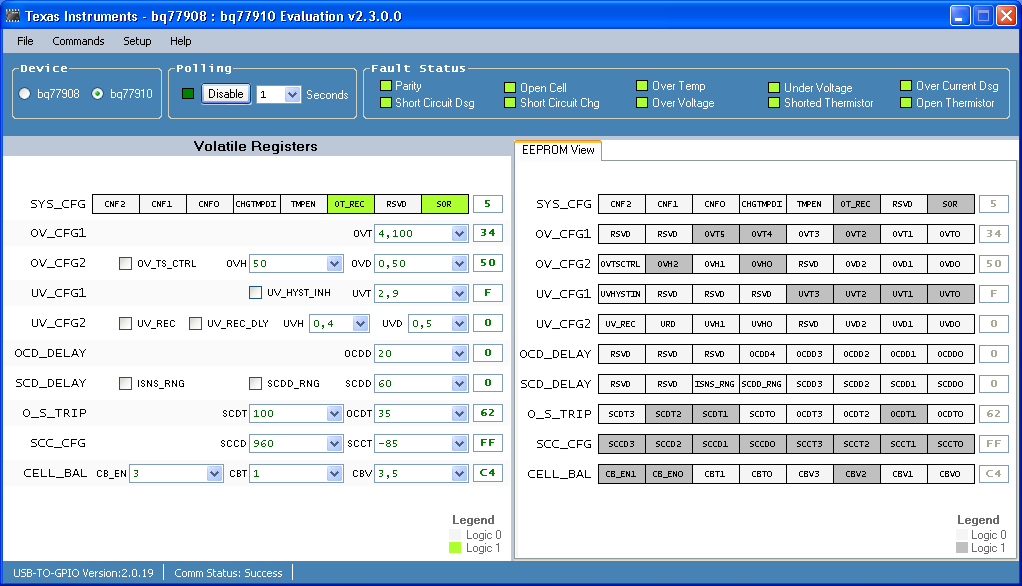The image size is (1022, 586).
Task: Select the bq77910 device option
Action: click(98, 94)
